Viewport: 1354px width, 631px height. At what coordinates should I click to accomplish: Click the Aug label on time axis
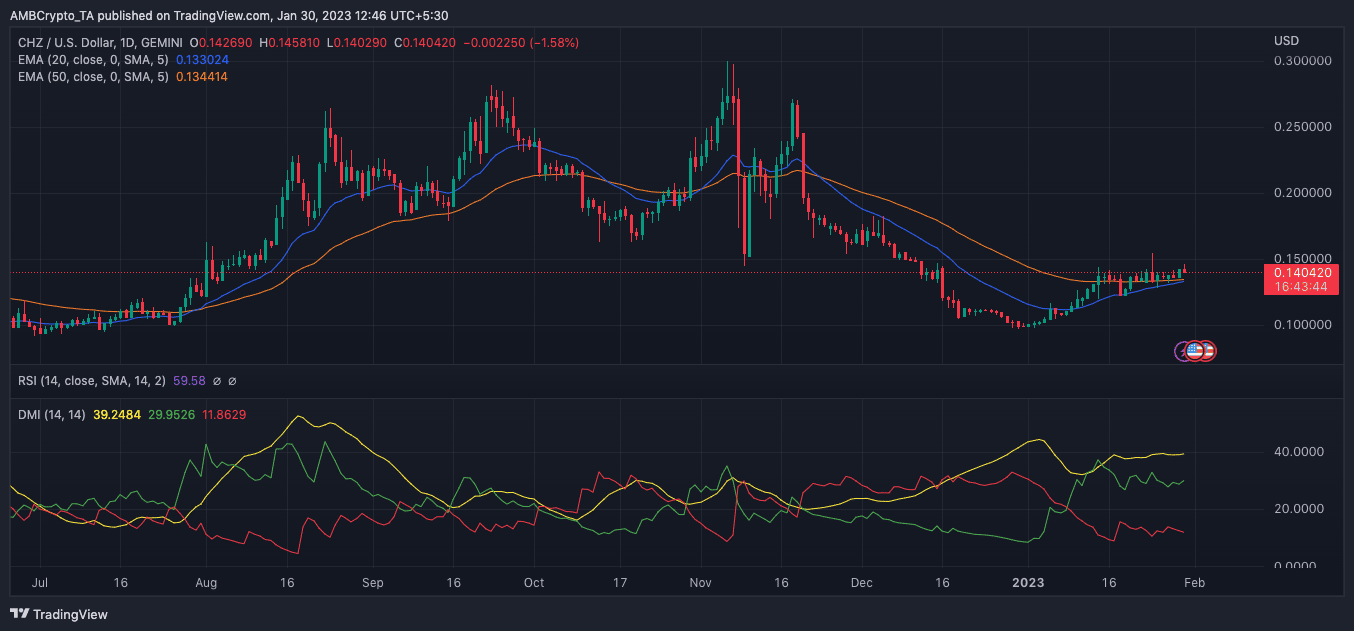207,581
